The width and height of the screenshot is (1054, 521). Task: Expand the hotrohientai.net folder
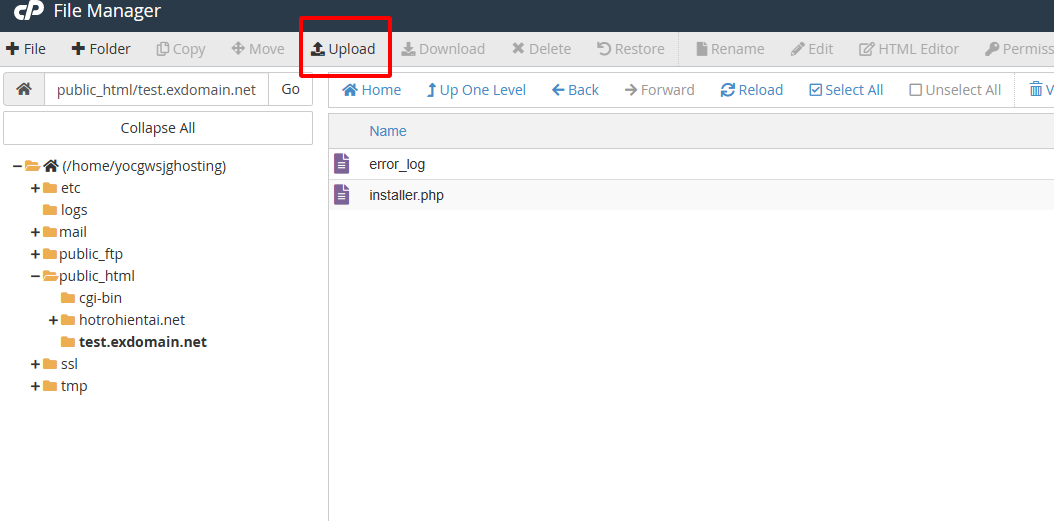(54, 320)
